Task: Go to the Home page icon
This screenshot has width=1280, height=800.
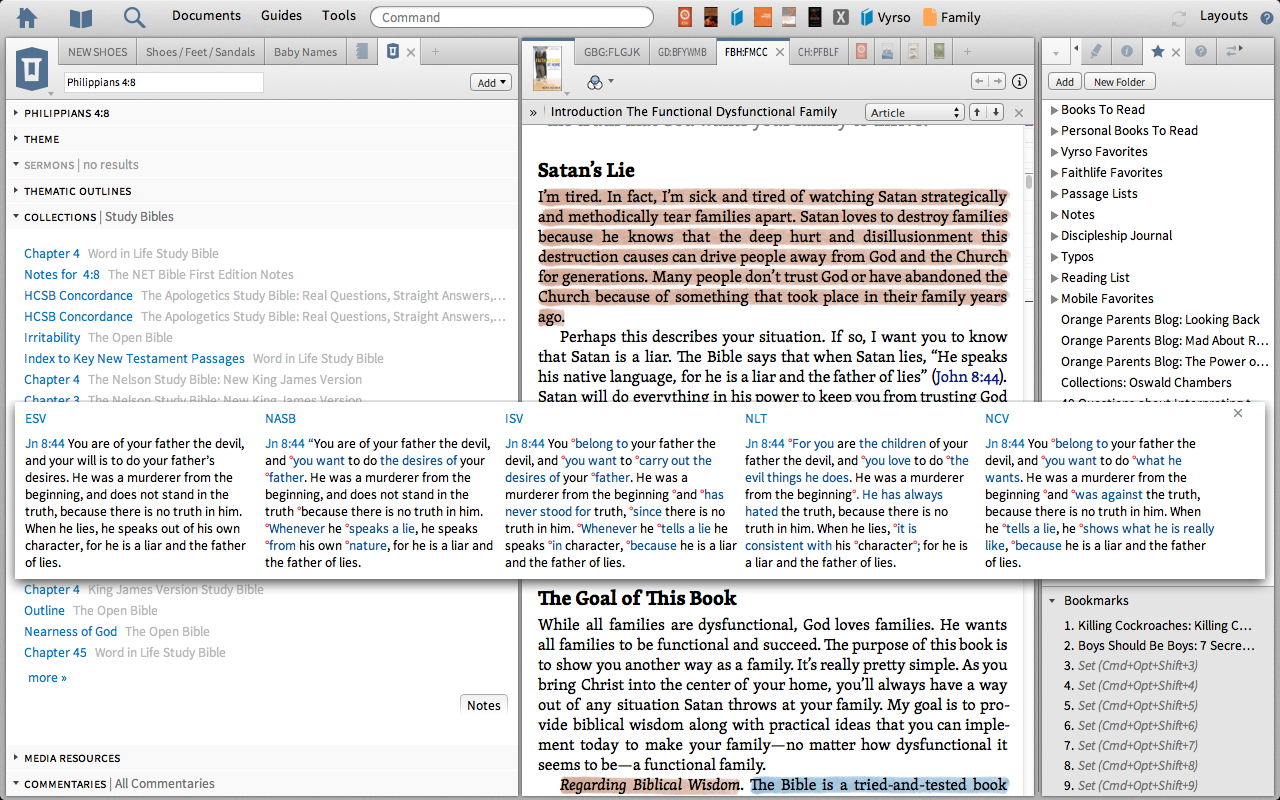Action: [x=27, y=17]
